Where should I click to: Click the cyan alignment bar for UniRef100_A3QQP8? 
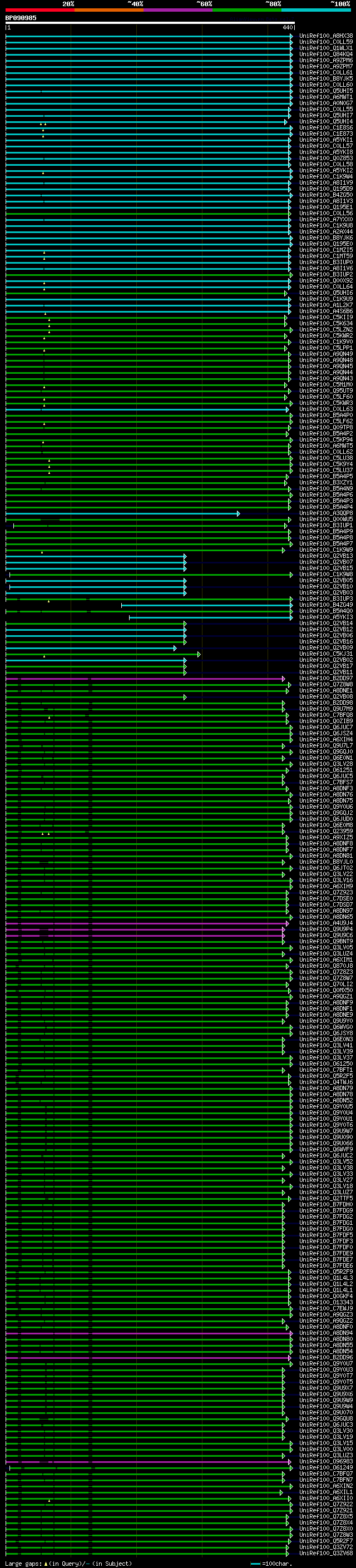(122, 514)
